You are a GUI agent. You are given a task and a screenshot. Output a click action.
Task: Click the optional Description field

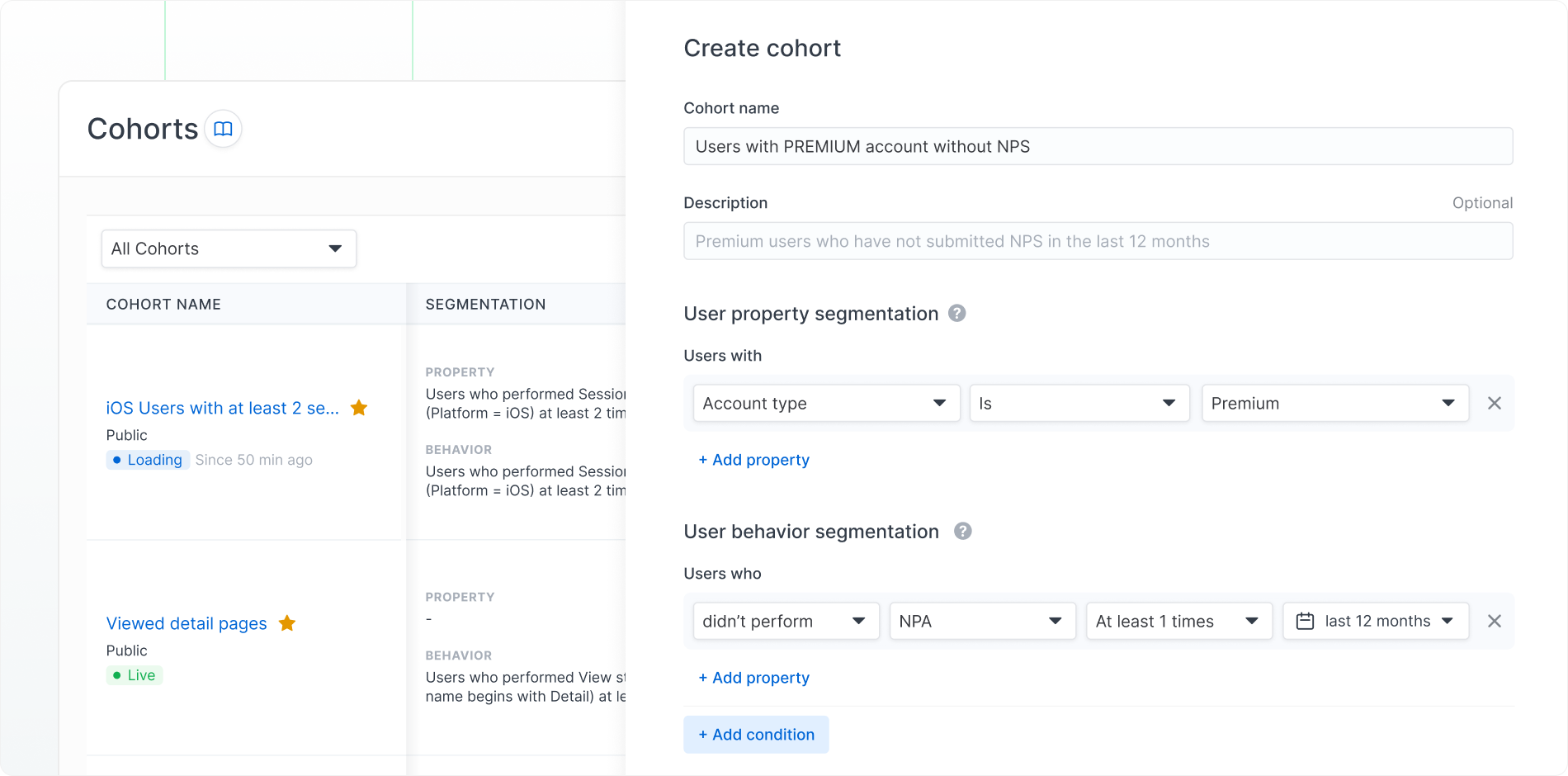point(1098,241)
